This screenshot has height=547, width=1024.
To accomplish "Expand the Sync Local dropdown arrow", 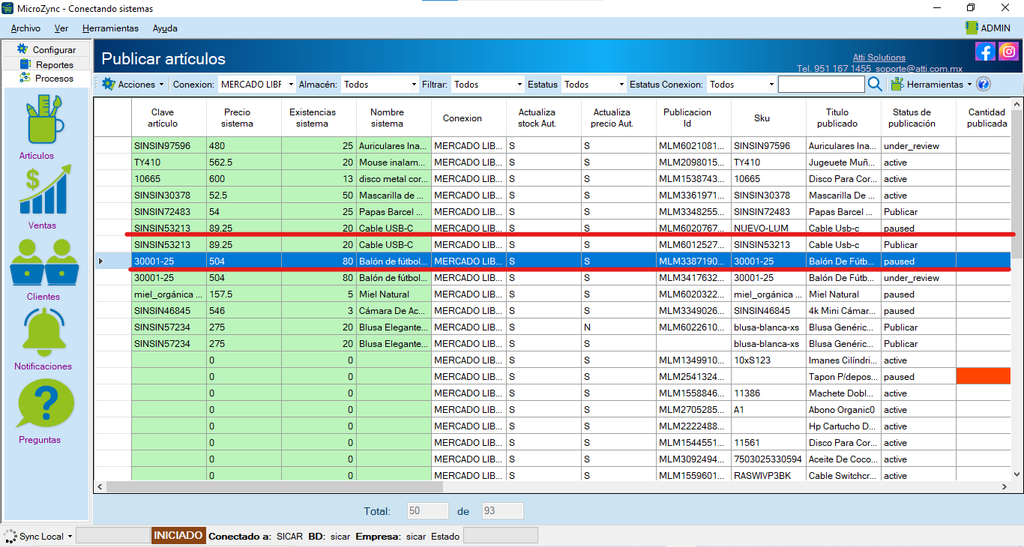I will [x=70, y=537].
